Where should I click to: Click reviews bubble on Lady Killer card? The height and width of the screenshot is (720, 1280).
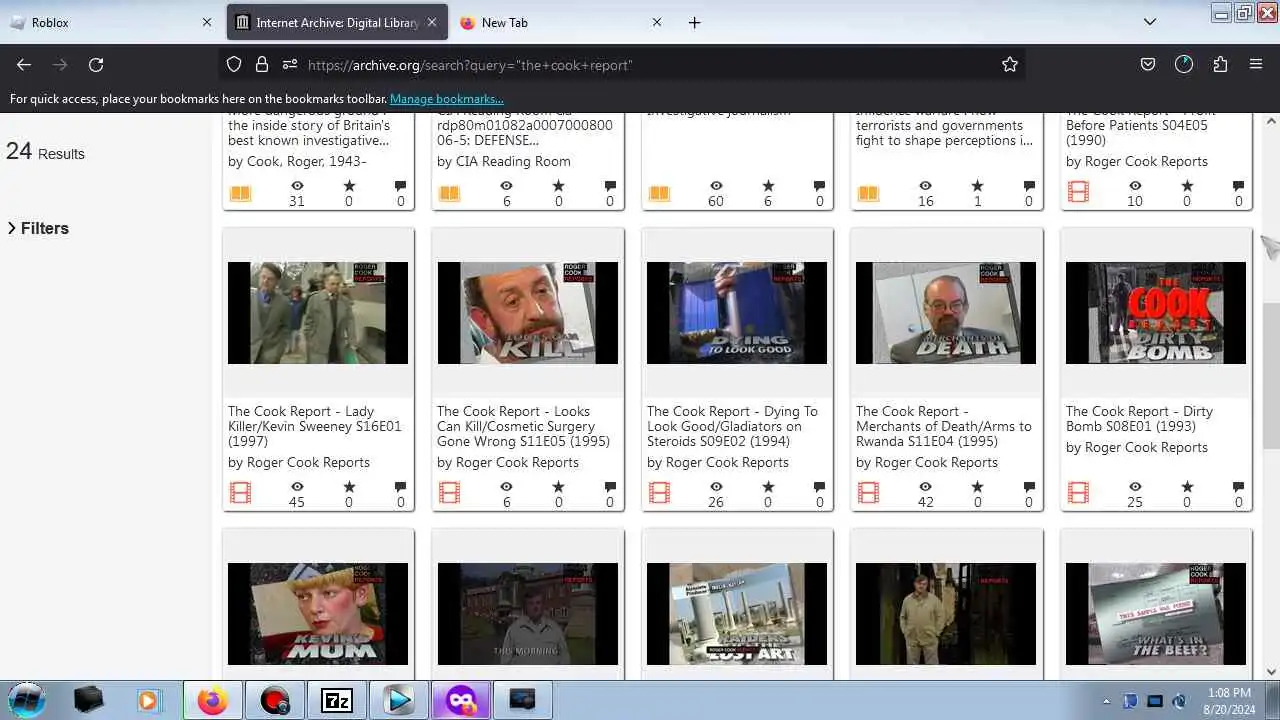[x=401, y=487]
